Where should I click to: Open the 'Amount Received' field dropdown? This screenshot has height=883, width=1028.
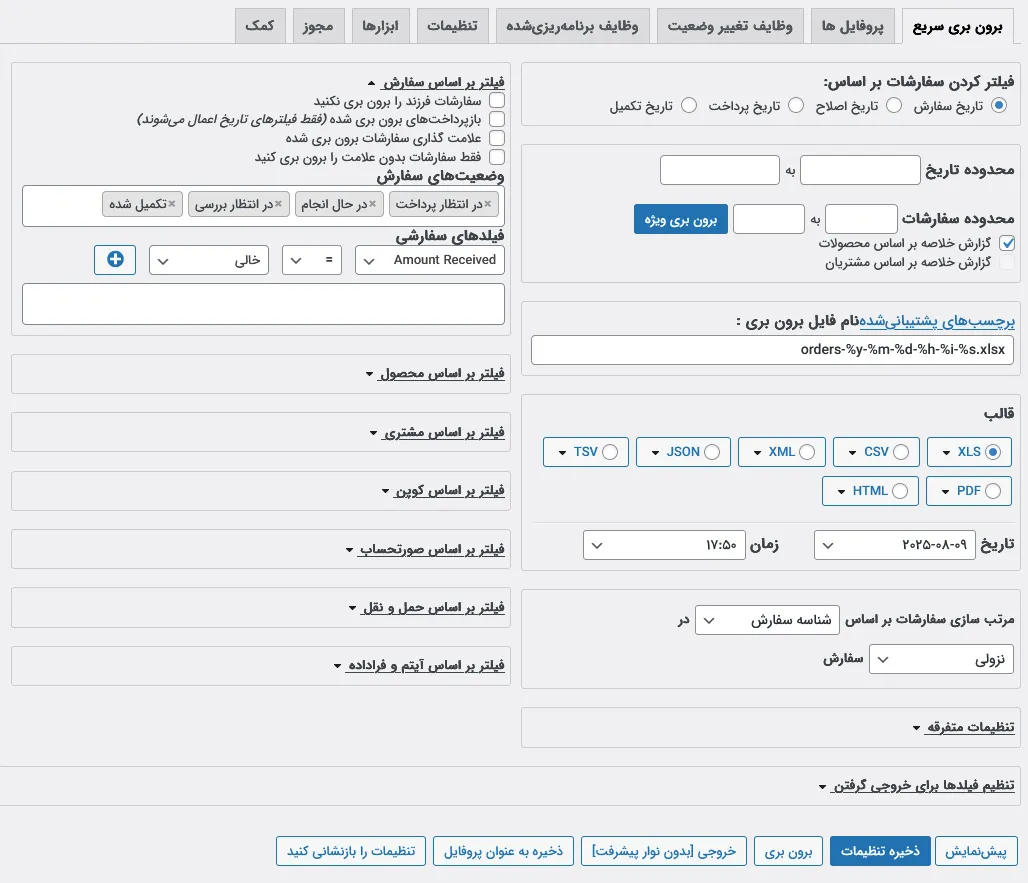[430, 260]
